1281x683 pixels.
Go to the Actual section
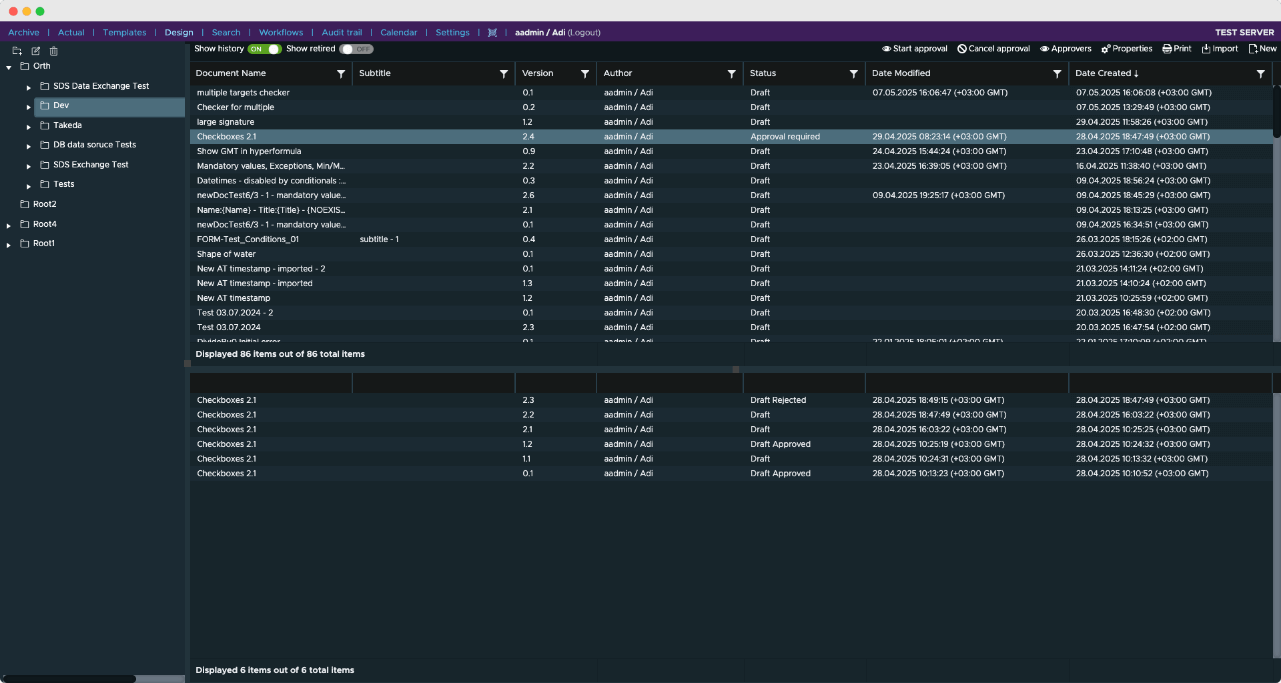pos(71,32)
